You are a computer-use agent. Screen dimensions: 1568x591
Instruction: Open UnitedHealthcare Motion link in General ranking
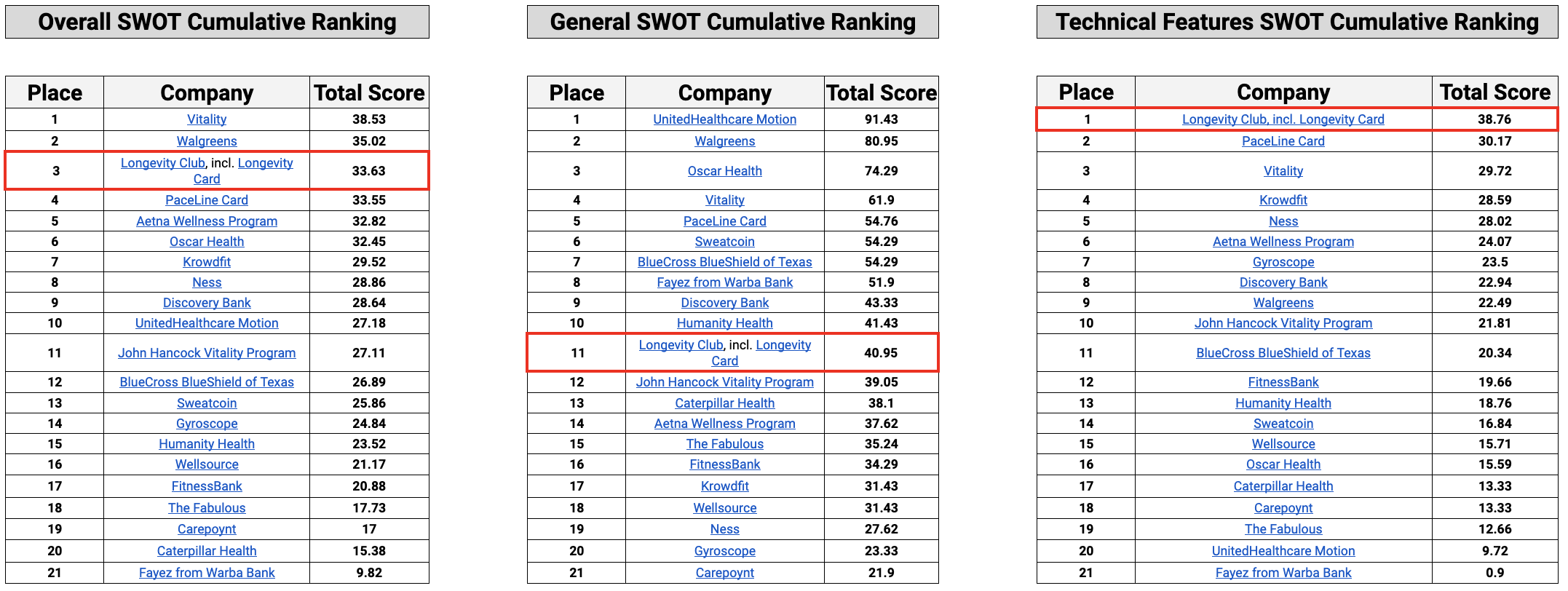coord(724,119)
